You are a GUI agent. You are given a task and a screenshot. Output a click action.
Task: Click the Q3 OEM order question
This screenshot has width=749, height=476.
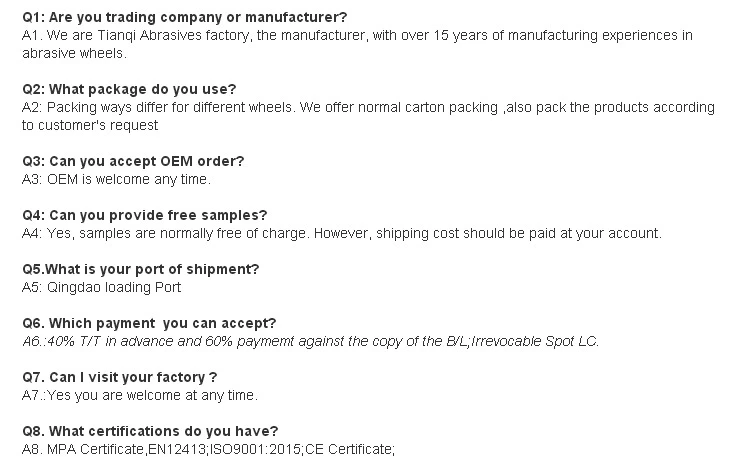[x=133, y=162]
